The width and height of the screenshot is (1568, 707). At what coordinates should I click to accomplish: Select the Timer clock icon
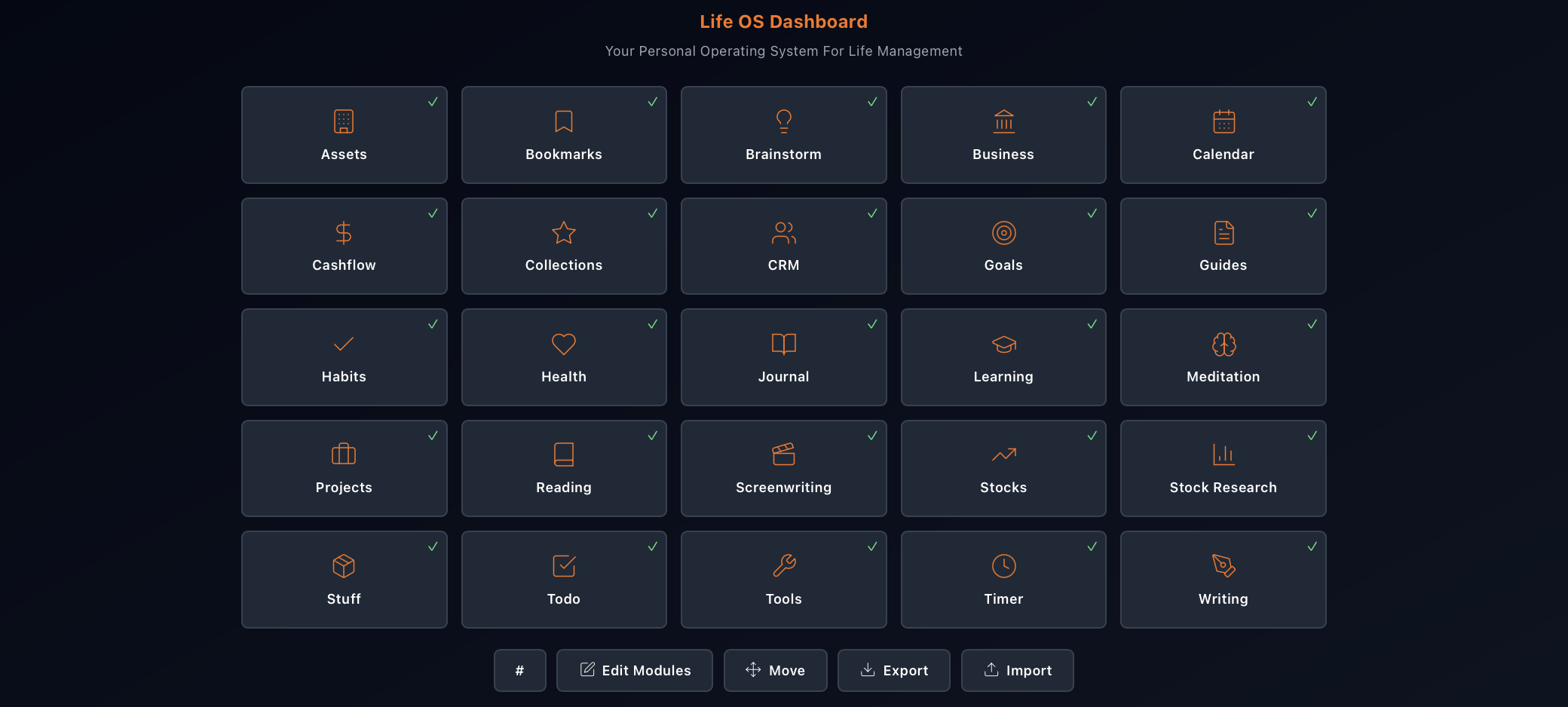pos(1003,565)
